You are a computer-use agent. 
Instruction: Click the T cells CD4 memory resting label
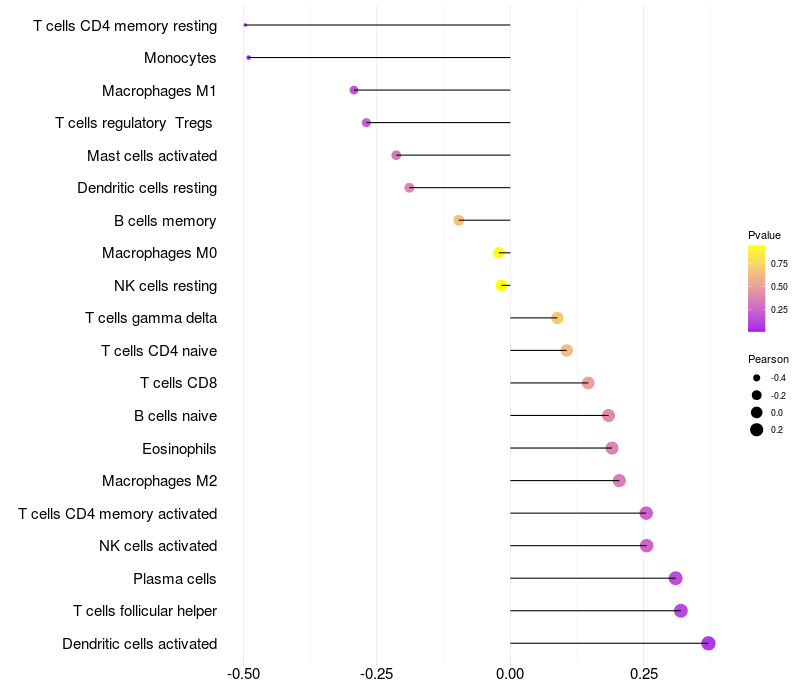[x=125, y=25]
